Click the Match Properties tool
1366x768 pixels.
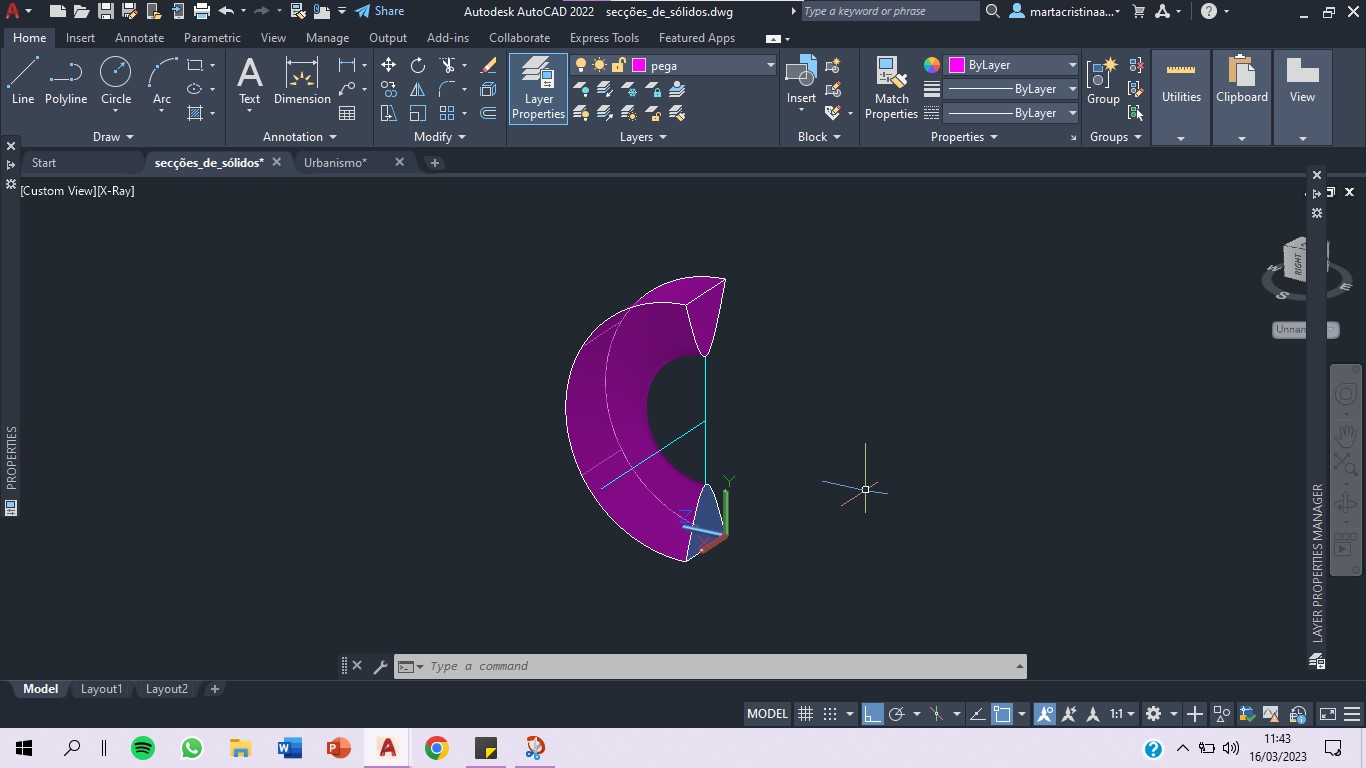click(x=891, y=88)
